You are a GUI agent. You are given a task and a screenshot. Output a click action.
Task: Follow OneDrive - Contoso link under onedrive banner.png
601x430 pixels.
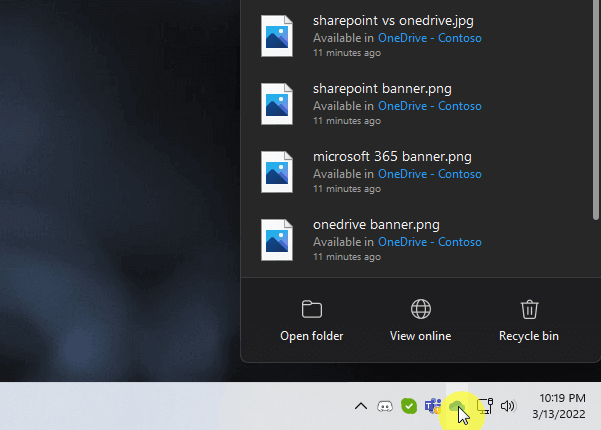point(430,242)
